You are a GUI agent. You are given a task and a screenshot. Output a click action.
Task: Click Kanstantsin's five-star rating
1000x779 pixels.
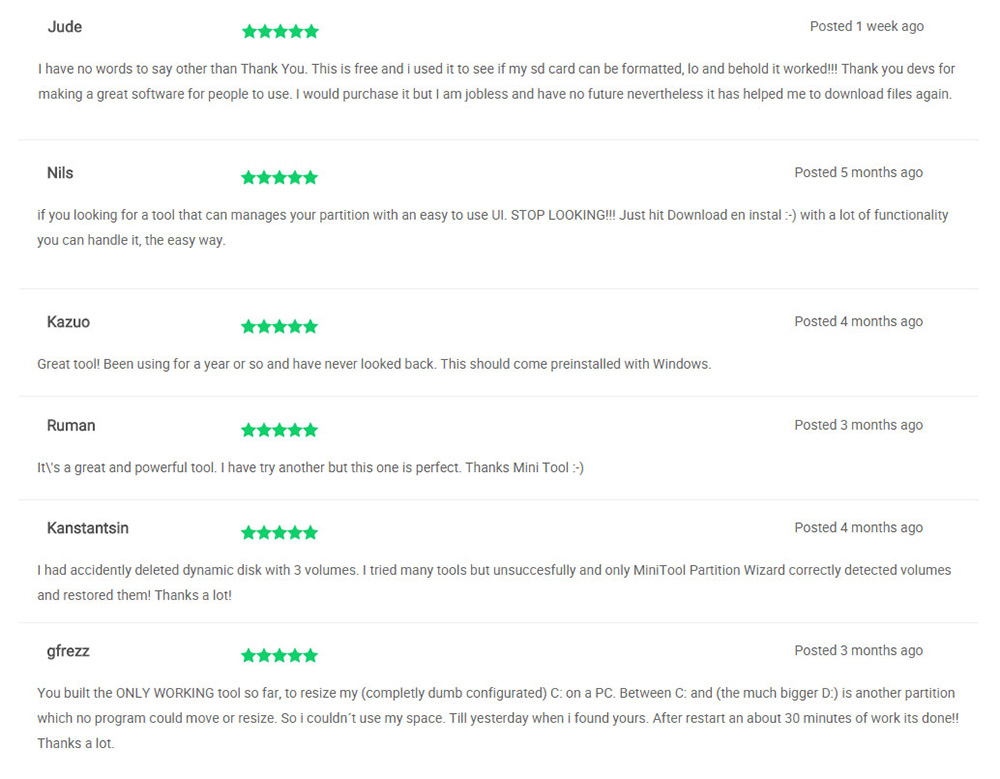click(x=280, y=533)
